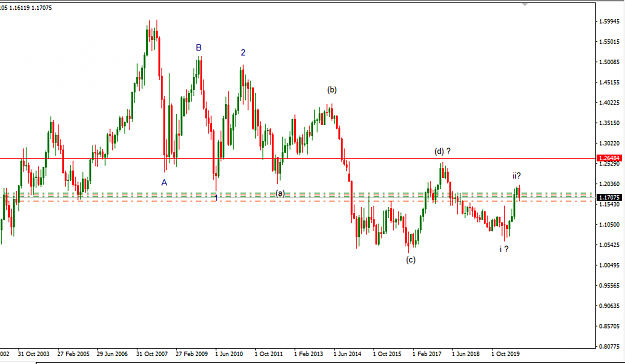Select the blue wave label B

point(199,47)
